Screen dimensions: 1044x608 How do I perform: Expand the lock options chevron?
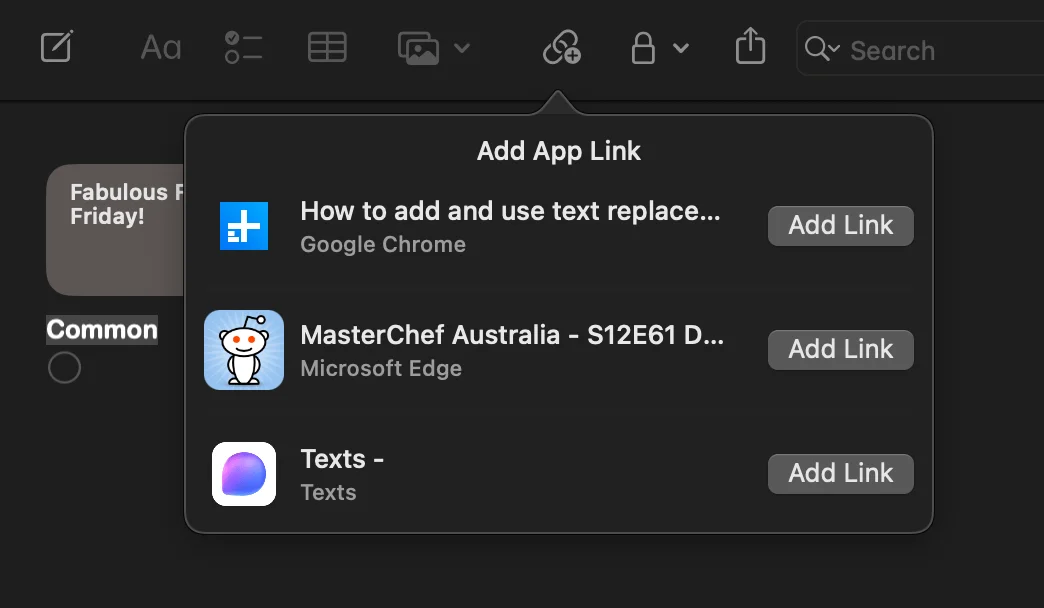pos(681,47)
